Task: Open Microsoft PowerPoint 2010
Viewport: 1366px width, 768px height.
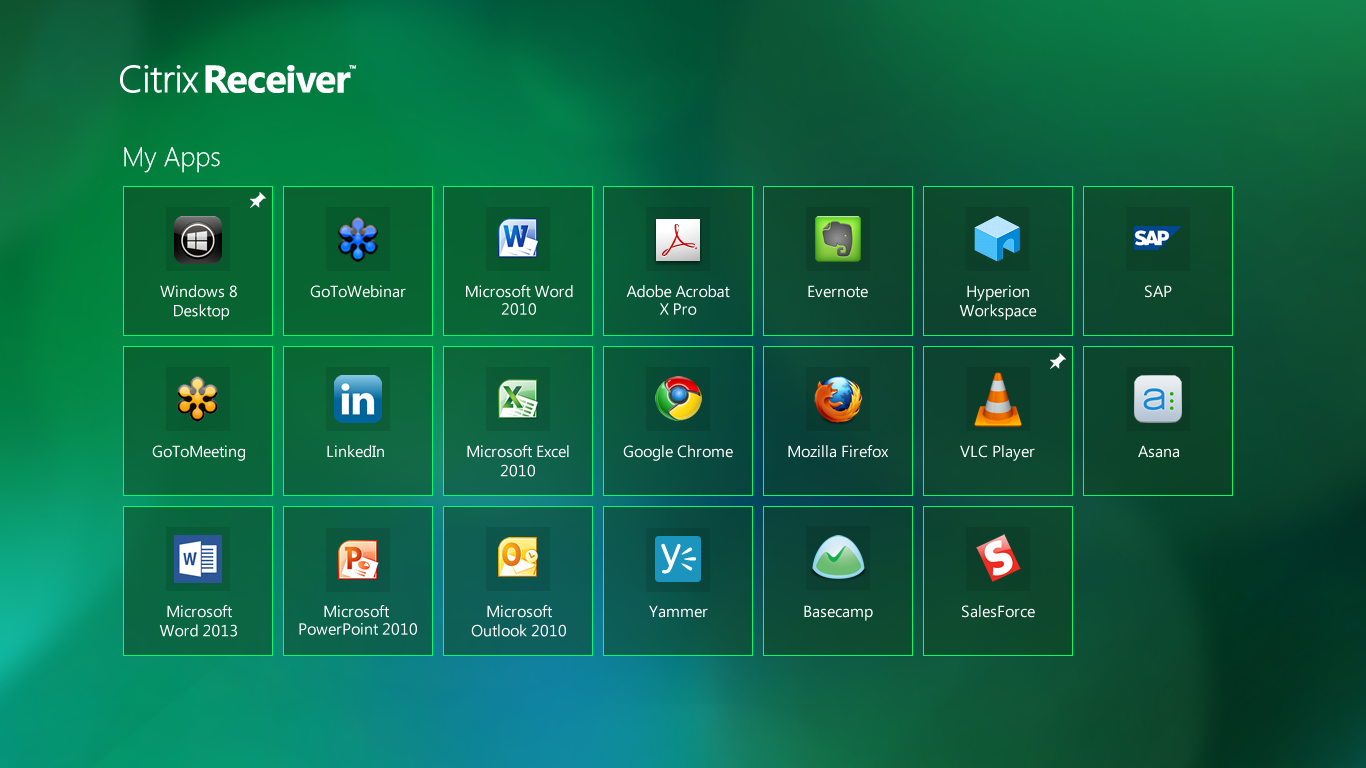Action: click(358, 580)
